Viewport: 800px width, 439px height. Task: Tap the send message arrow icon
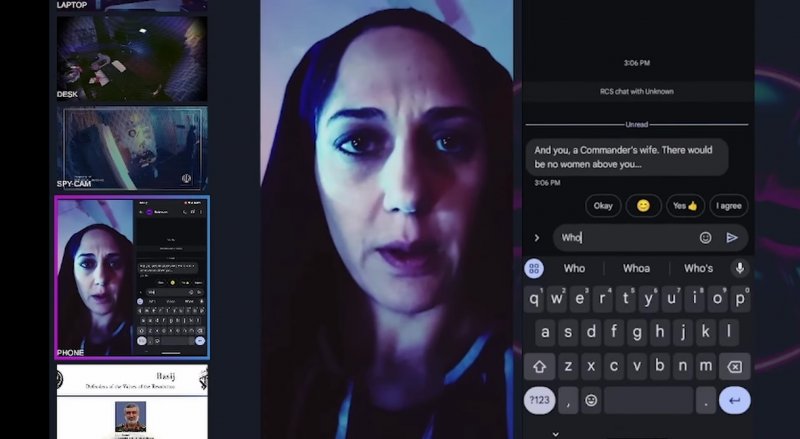(x=732, y=237)
